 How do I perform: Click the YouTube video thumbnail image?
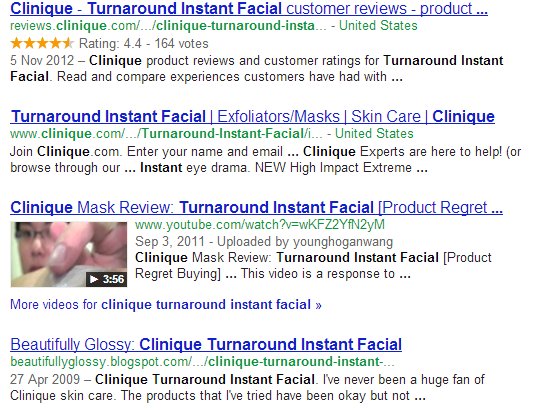69,254
